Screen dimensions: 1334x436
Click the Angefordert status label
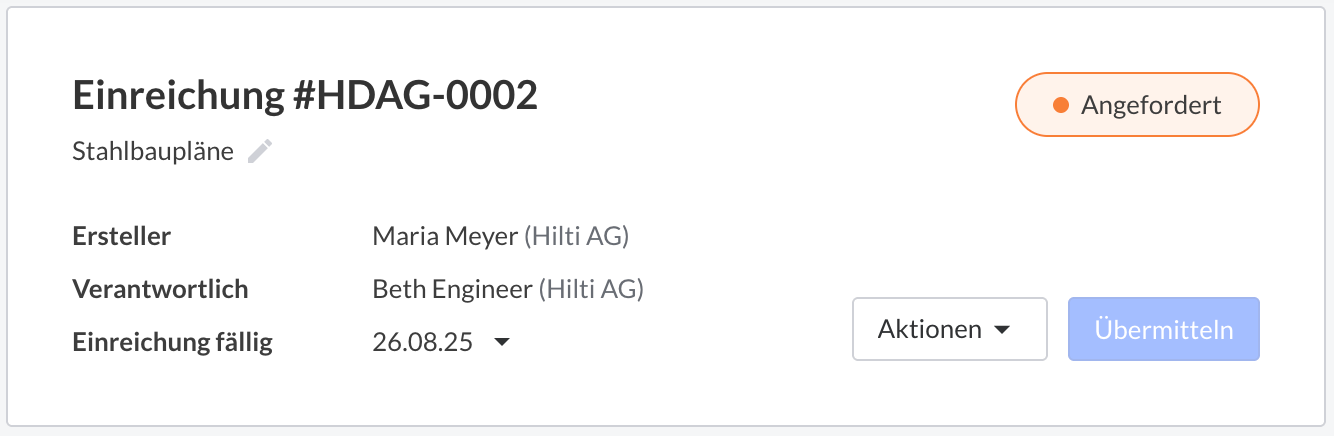pyautogui.click(x=1151, y=105)
